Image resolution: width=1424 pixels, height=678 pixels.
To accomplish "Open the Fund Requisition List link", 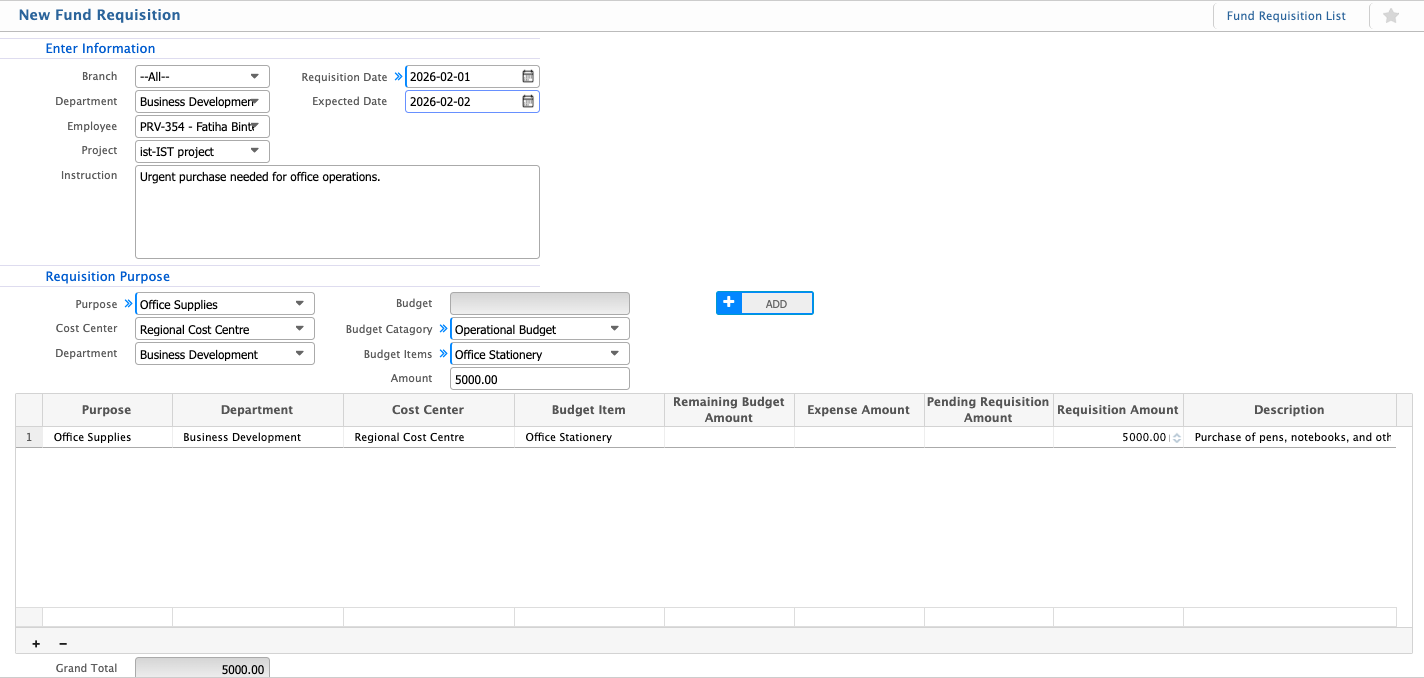I will (1285, 16).
